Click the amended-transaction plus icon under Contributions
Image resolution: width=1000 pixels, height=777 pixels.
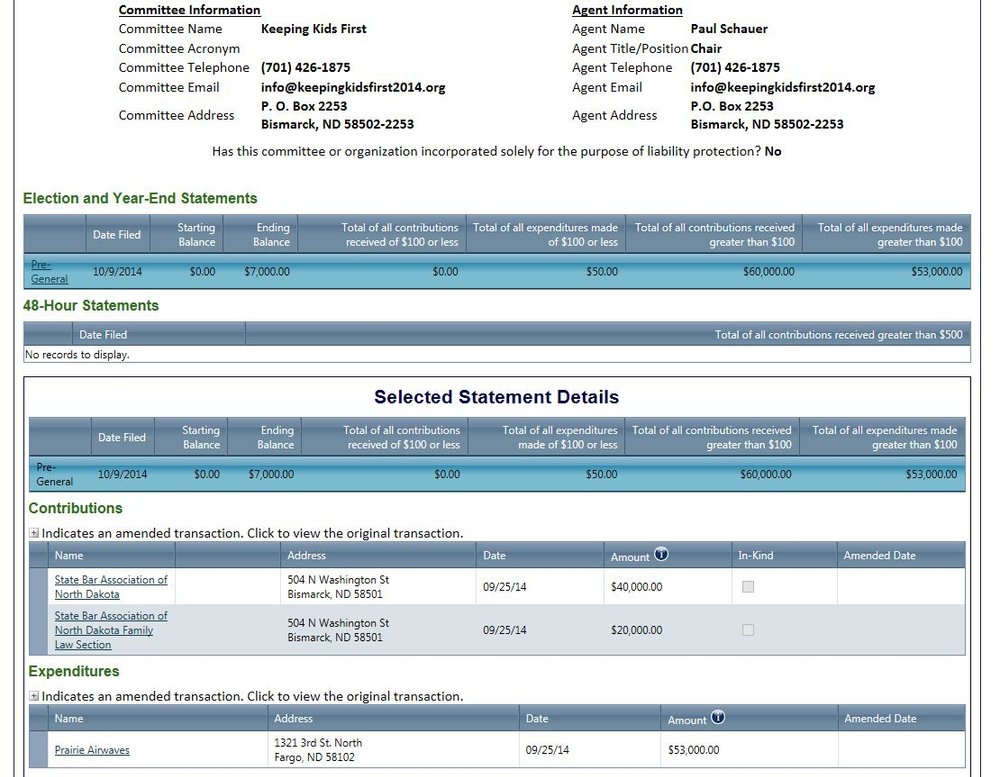(34, 533)
